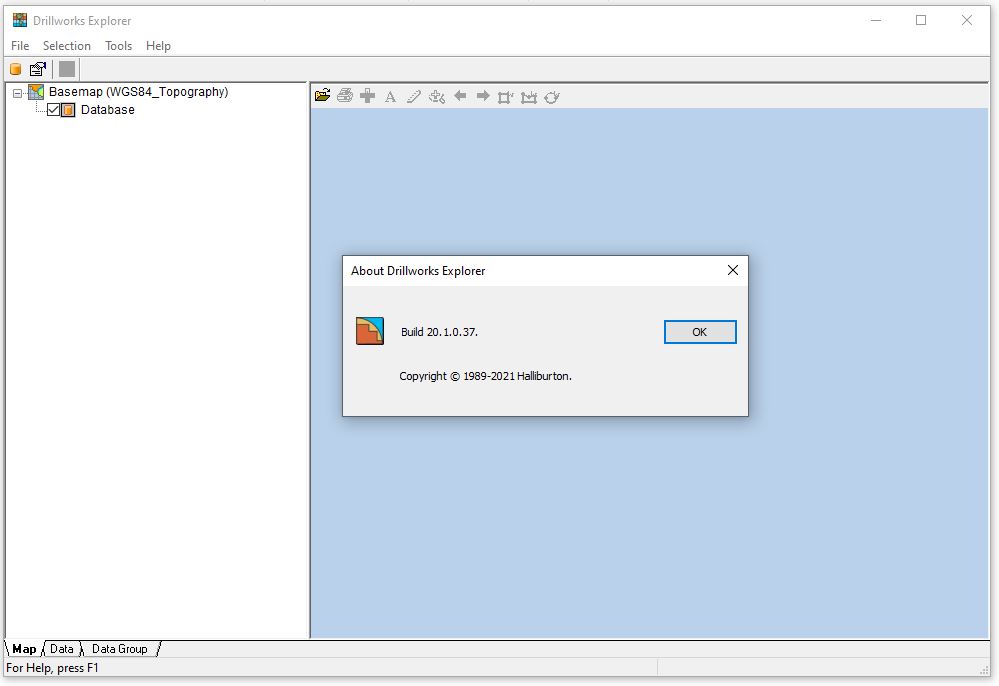Activate the zoom-in magnifier tool
Screen dimensions: 999x686
[x=435, y=97]
